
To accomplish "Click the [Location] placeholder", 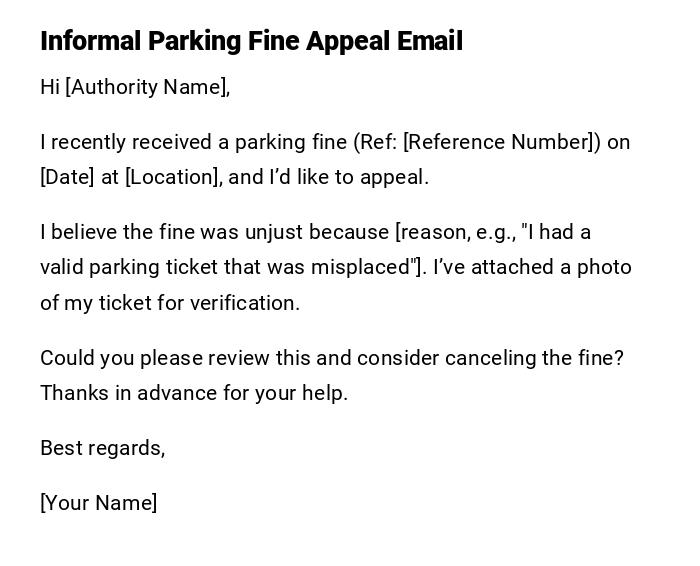I will (x=171, y=177).
